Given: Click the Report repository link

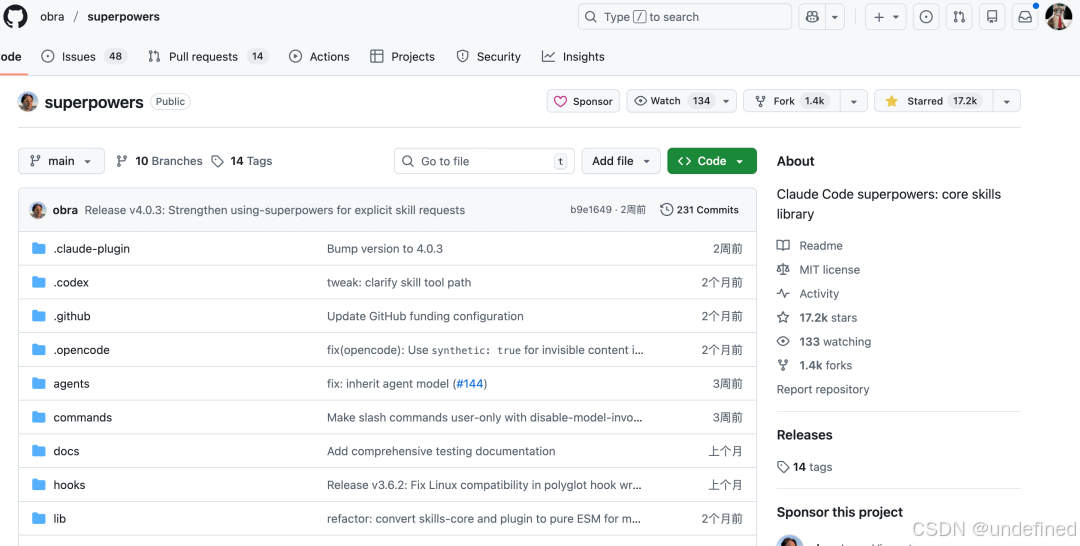Looking at the screenshot, I should tap(823, 389).
